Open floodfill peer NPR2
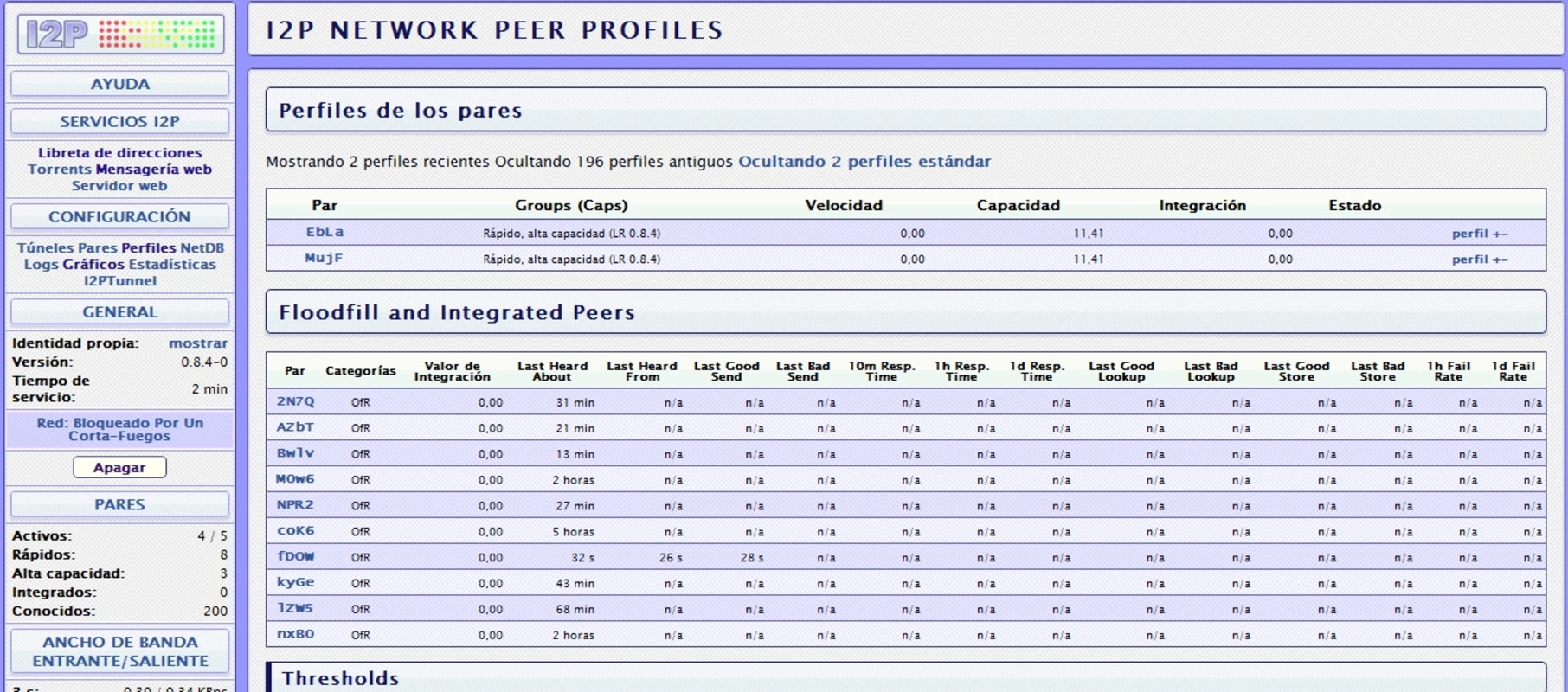Viewport: 1568px width, 692px height. (295, 505)
